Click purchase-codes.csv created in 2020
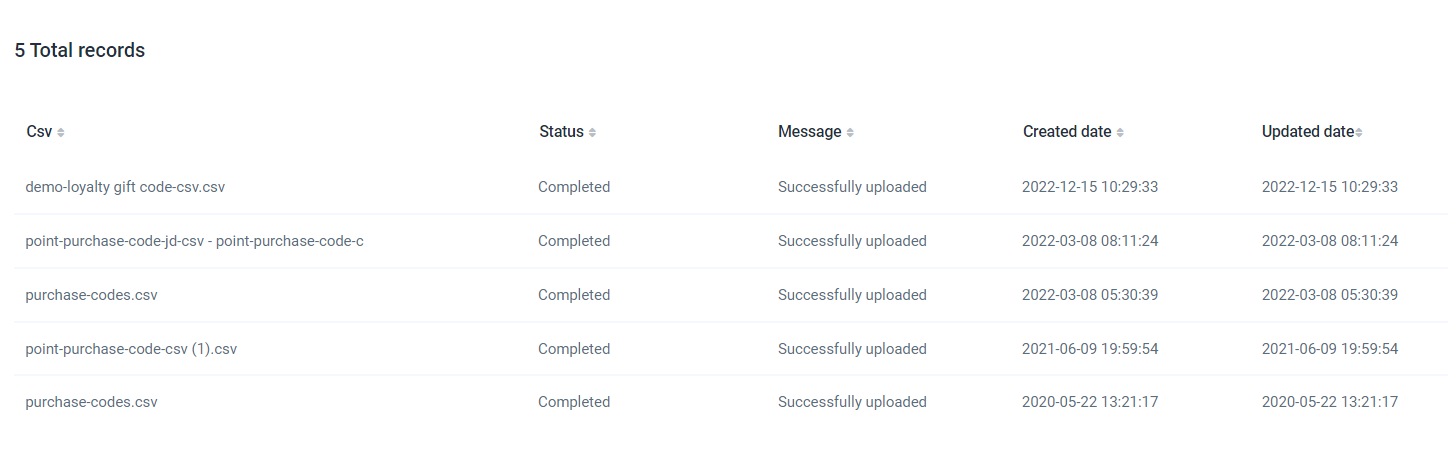1448x454 pixels. pyautogui.click(x=91, y=402)
